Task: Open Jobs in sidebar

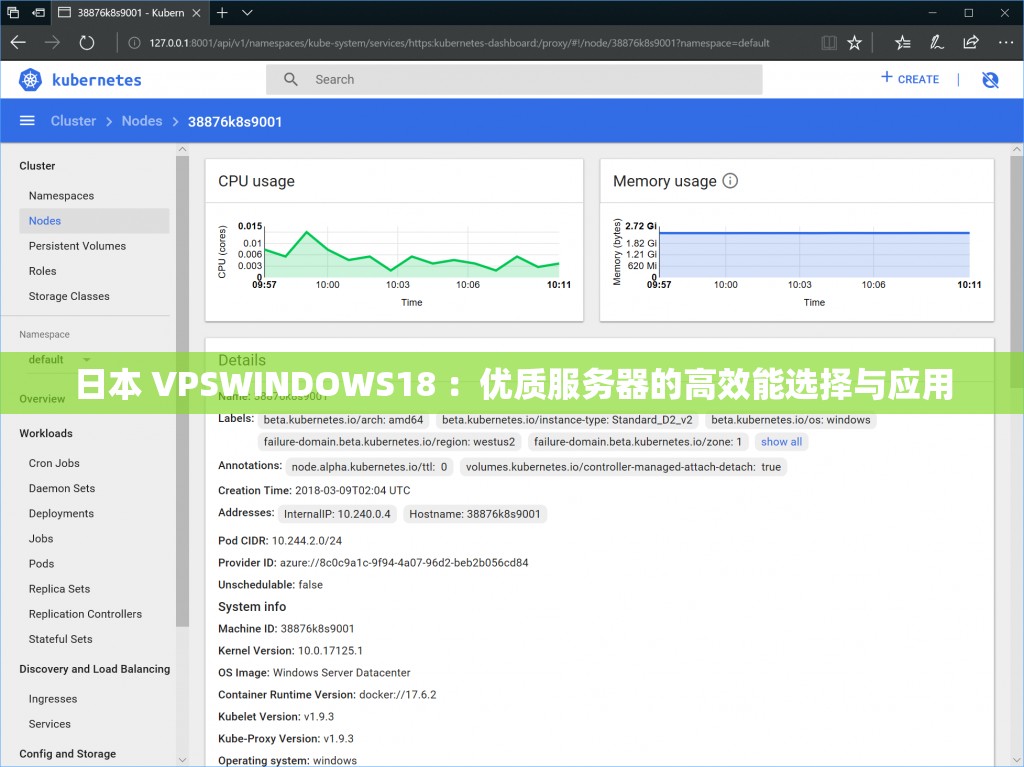Action: (41, 538)
